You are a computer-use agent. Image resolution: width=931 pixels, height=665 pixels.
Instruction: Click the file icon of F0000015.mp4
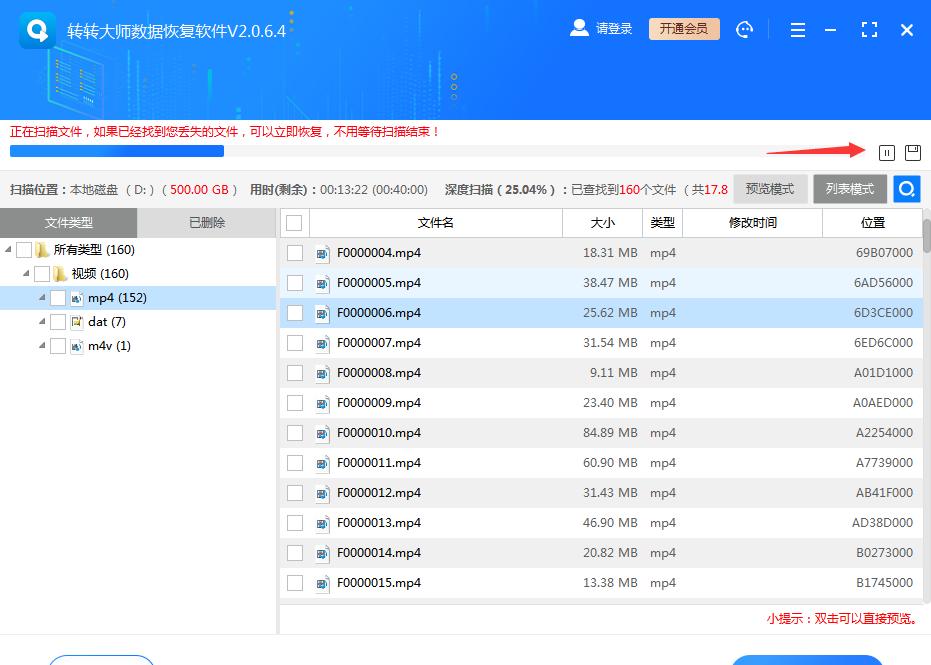point(322,583)
